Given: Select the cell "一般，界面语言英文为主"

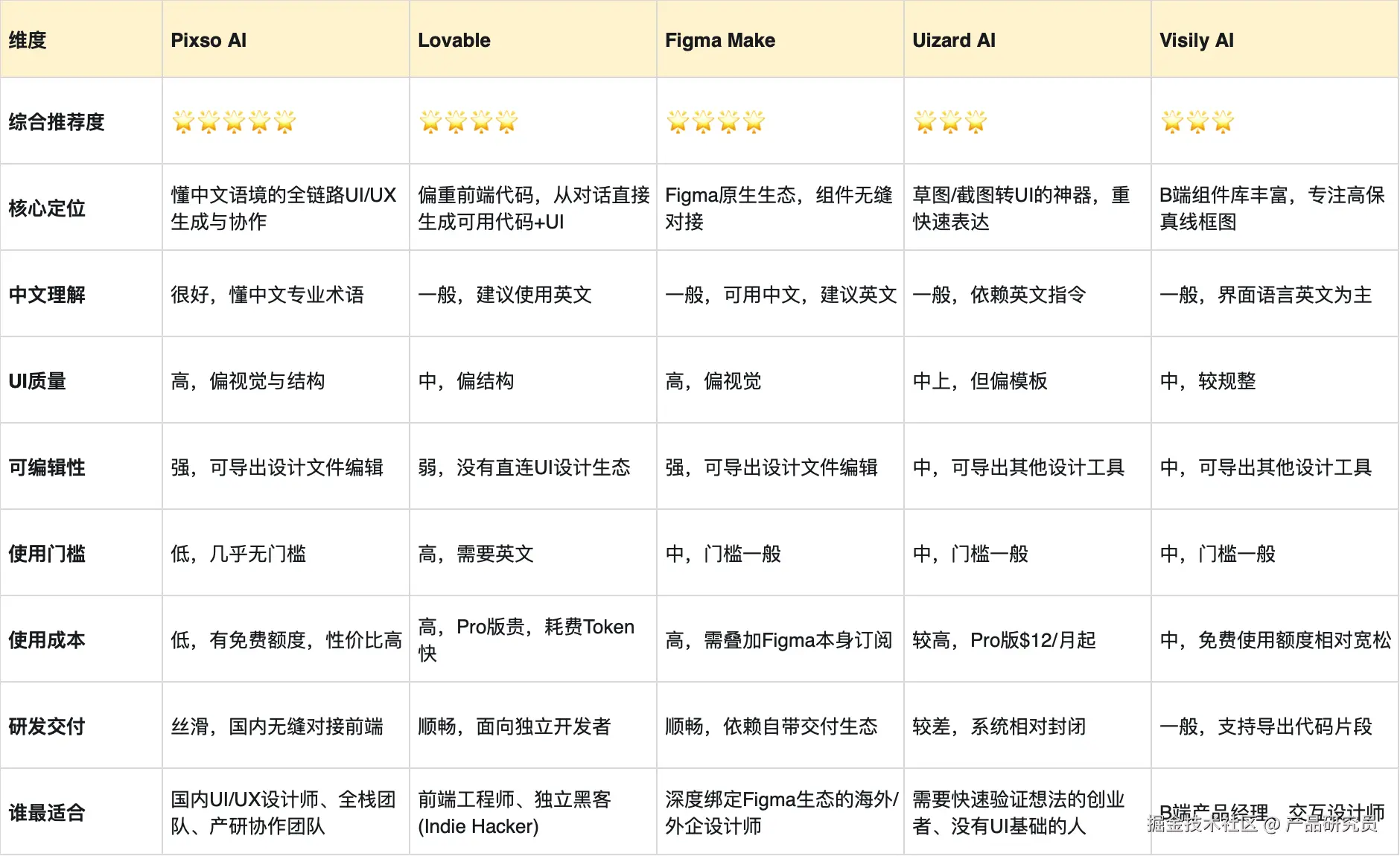Looking at the screenshot, I should [x=1275, y=294].
